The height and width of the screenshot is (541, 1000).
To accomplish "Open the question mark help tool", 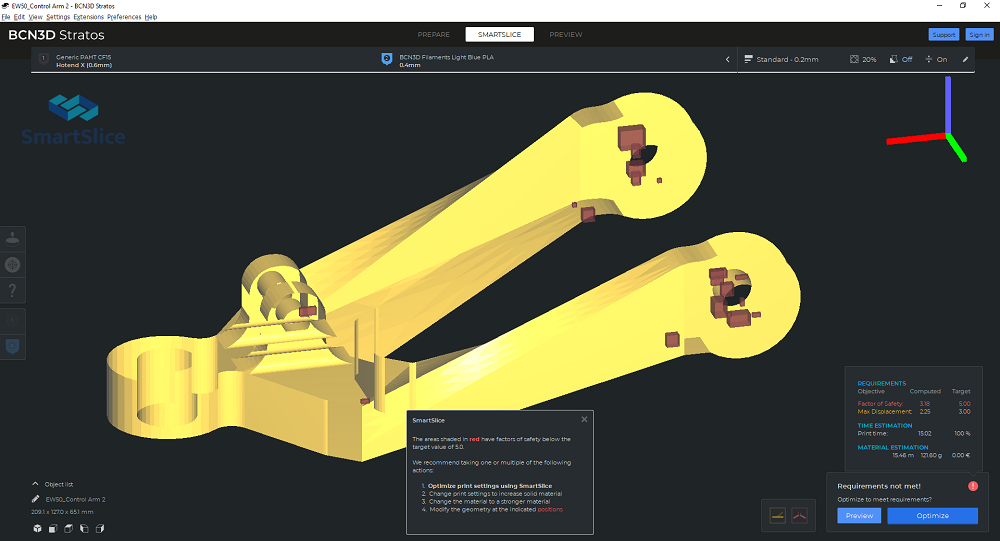I will click(x=12, y=290).
